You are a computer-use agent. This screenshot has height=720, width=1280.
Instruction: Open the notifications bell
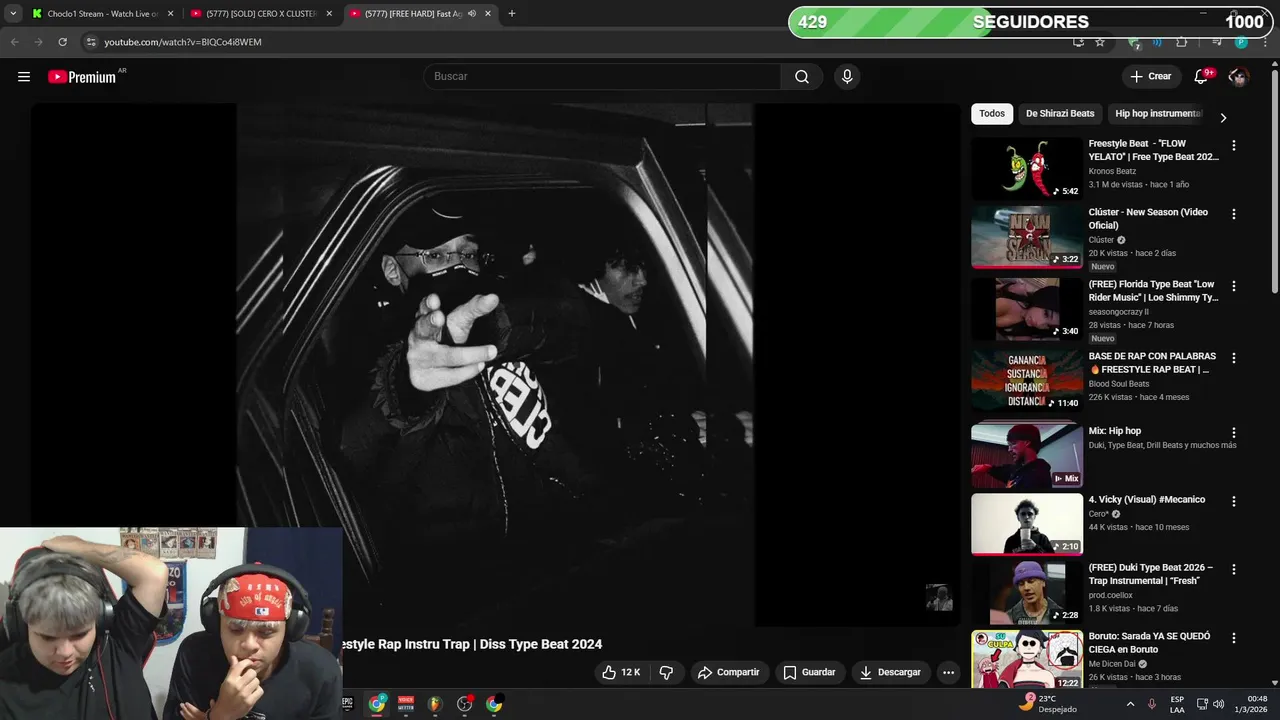pyautogui.click(x=1201, y=77)
